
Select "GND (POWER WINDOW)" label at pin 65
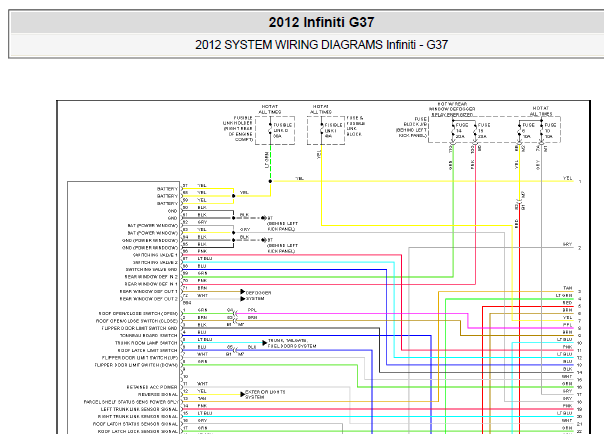(150, 248)
